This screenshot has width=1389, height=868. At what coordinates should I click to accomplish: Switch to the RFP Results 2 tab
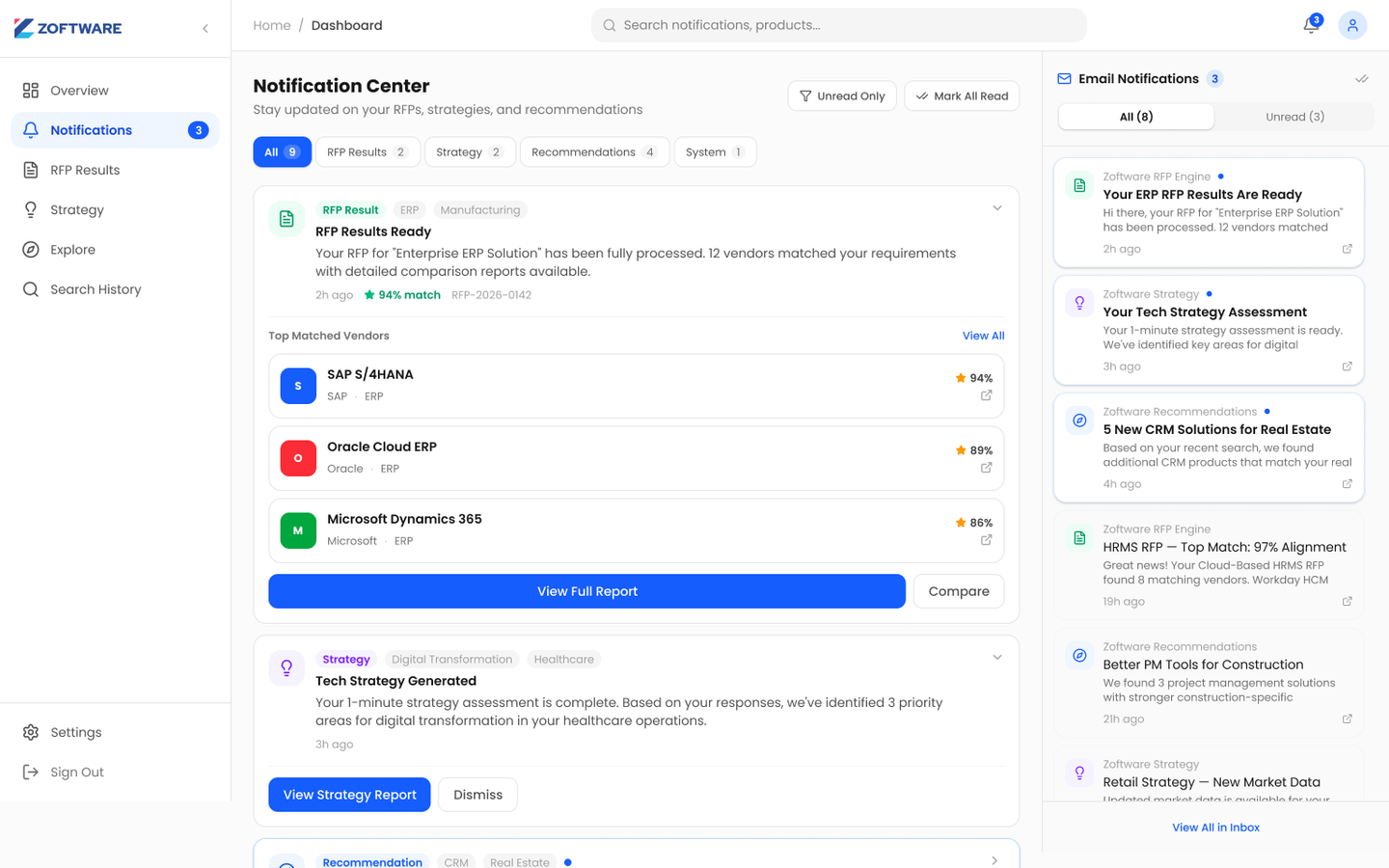tap(368, 151)
